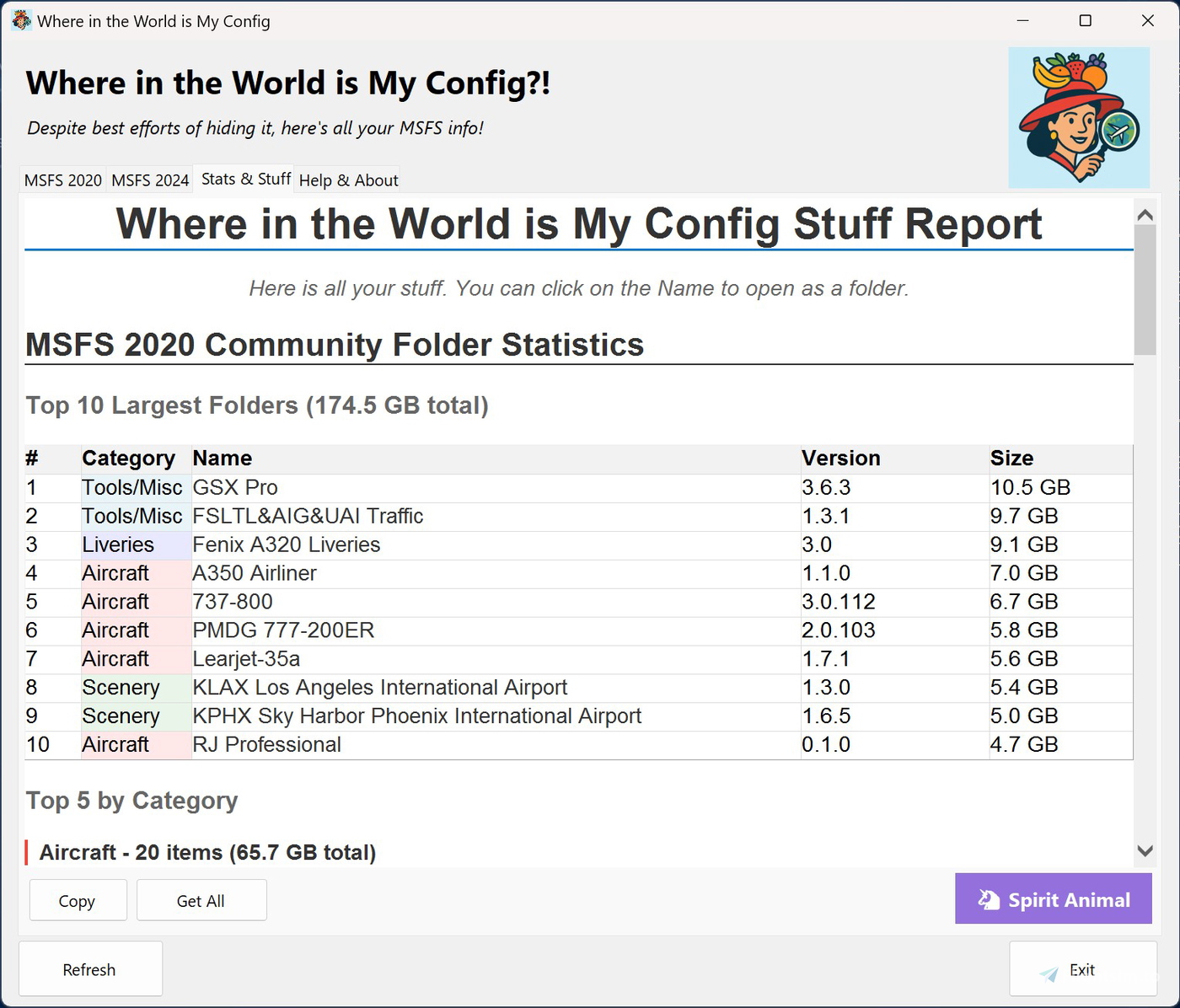The width and height of the screenshot is (1180, 1008).
Task: Select the Stats & Stuff tab
Action: tap(244, 178)
